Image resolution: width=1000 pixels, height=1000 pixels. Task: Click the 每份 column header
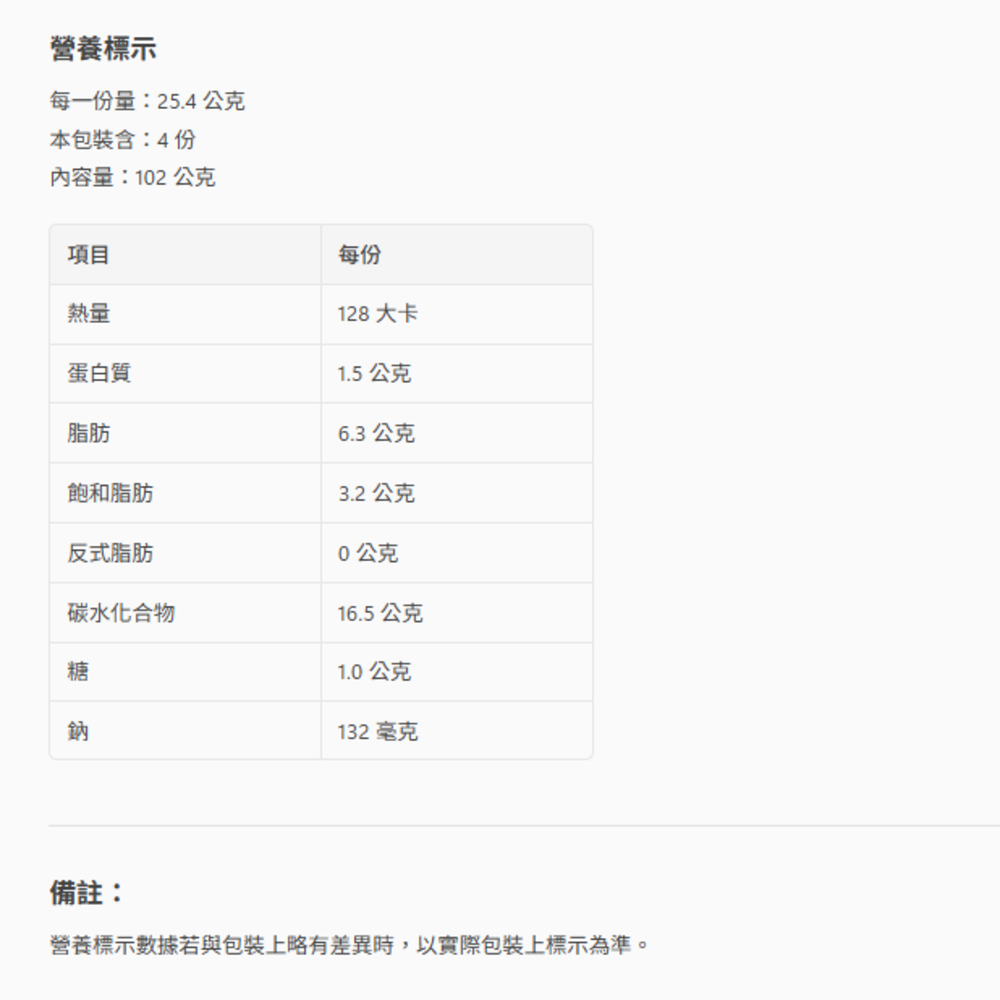click(x=359, y=255)
